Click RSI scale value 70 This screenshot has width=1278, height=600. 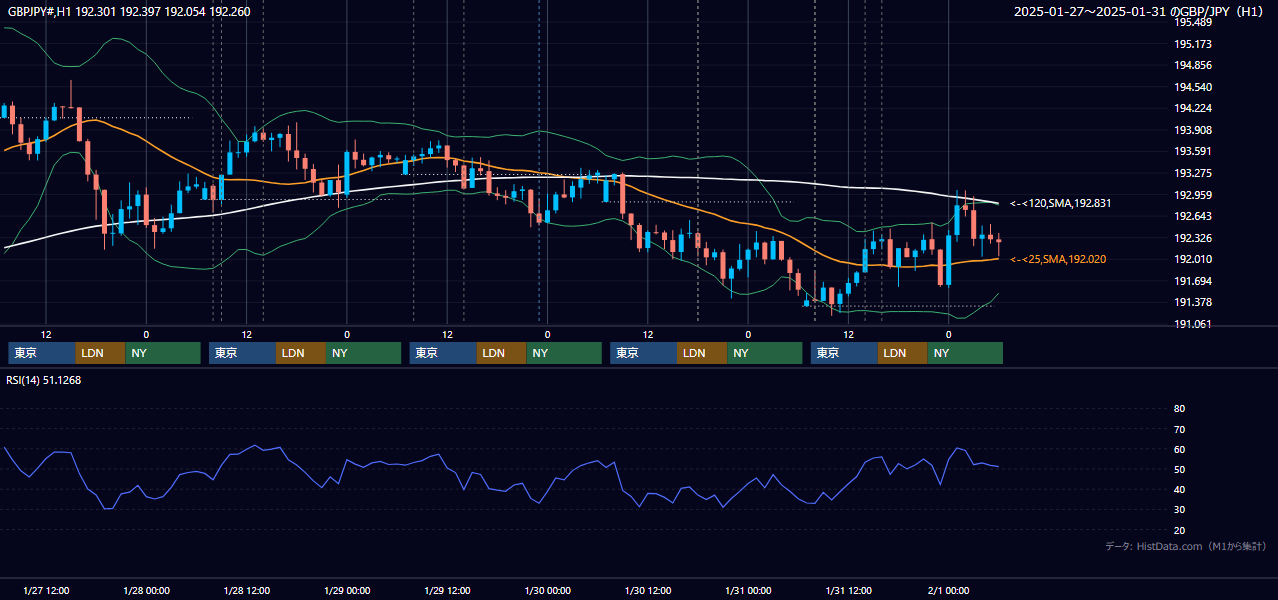(x=1179, y=429)
